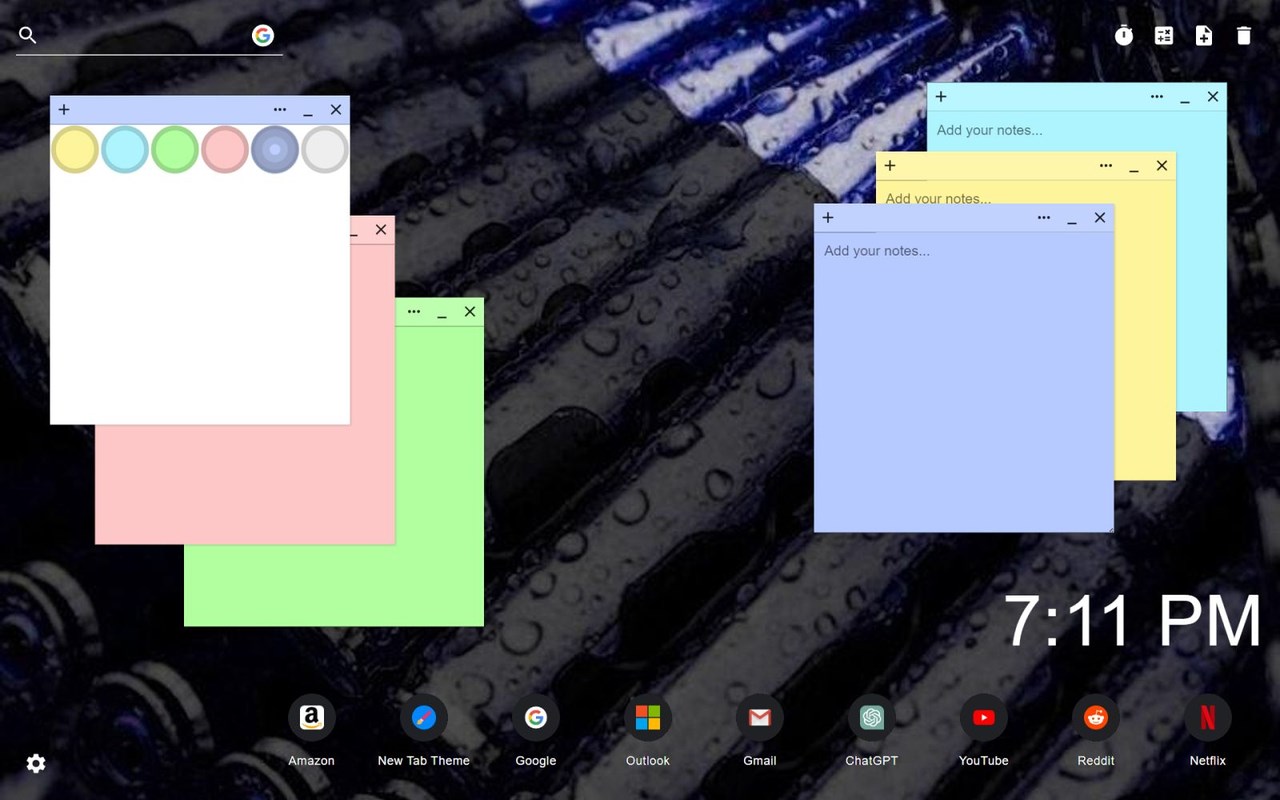Click the pink note body
Screen dimensions: 1280x800
(245, 485)
